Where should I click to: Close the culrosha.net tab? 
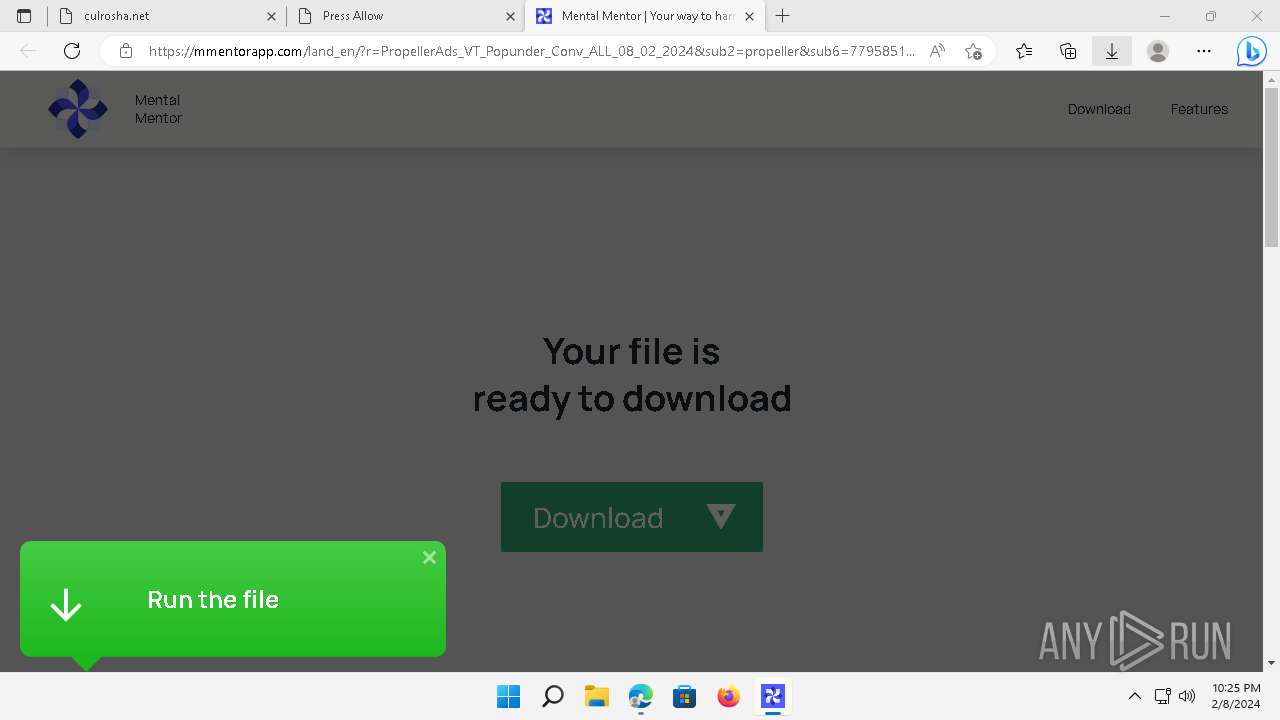(272, 16)
